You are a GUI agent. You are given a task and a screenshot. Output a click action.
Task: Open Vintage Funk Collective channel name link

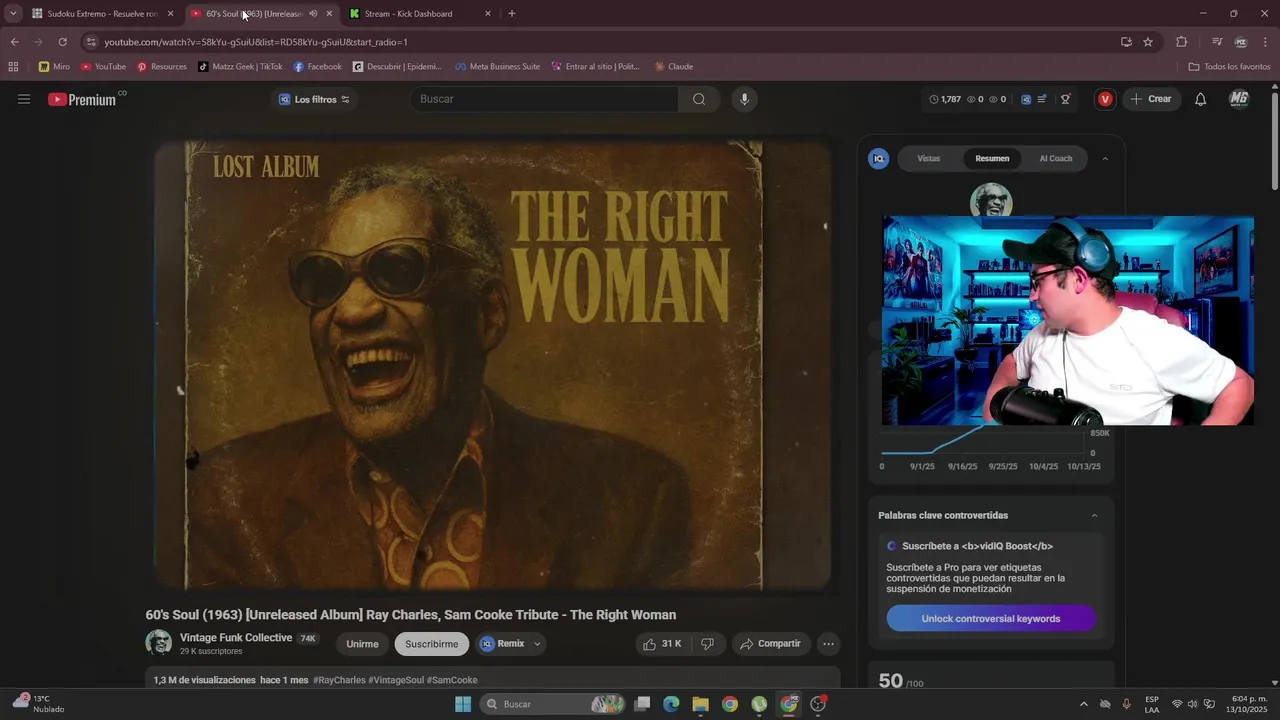pyautogui.click(x=236, y=638)
